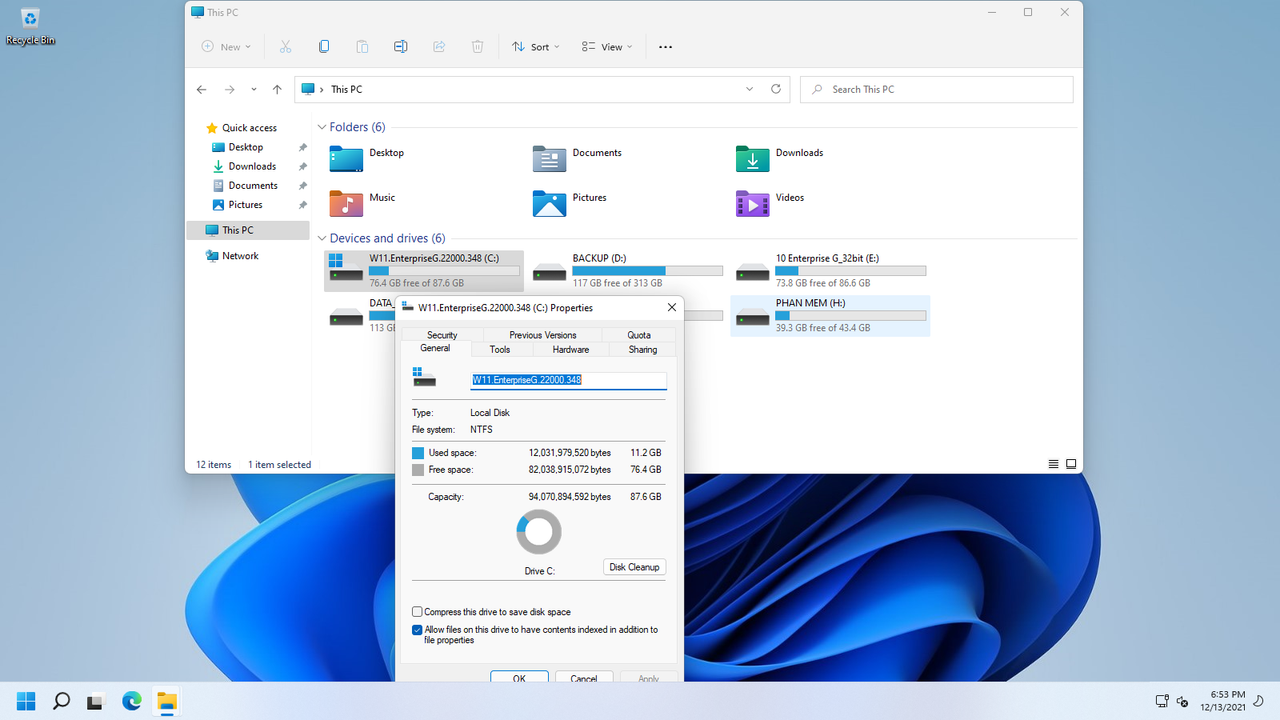This screenshot has height=720, width=1280.
Task: Open the Sort dropdown
Action: 535,46
